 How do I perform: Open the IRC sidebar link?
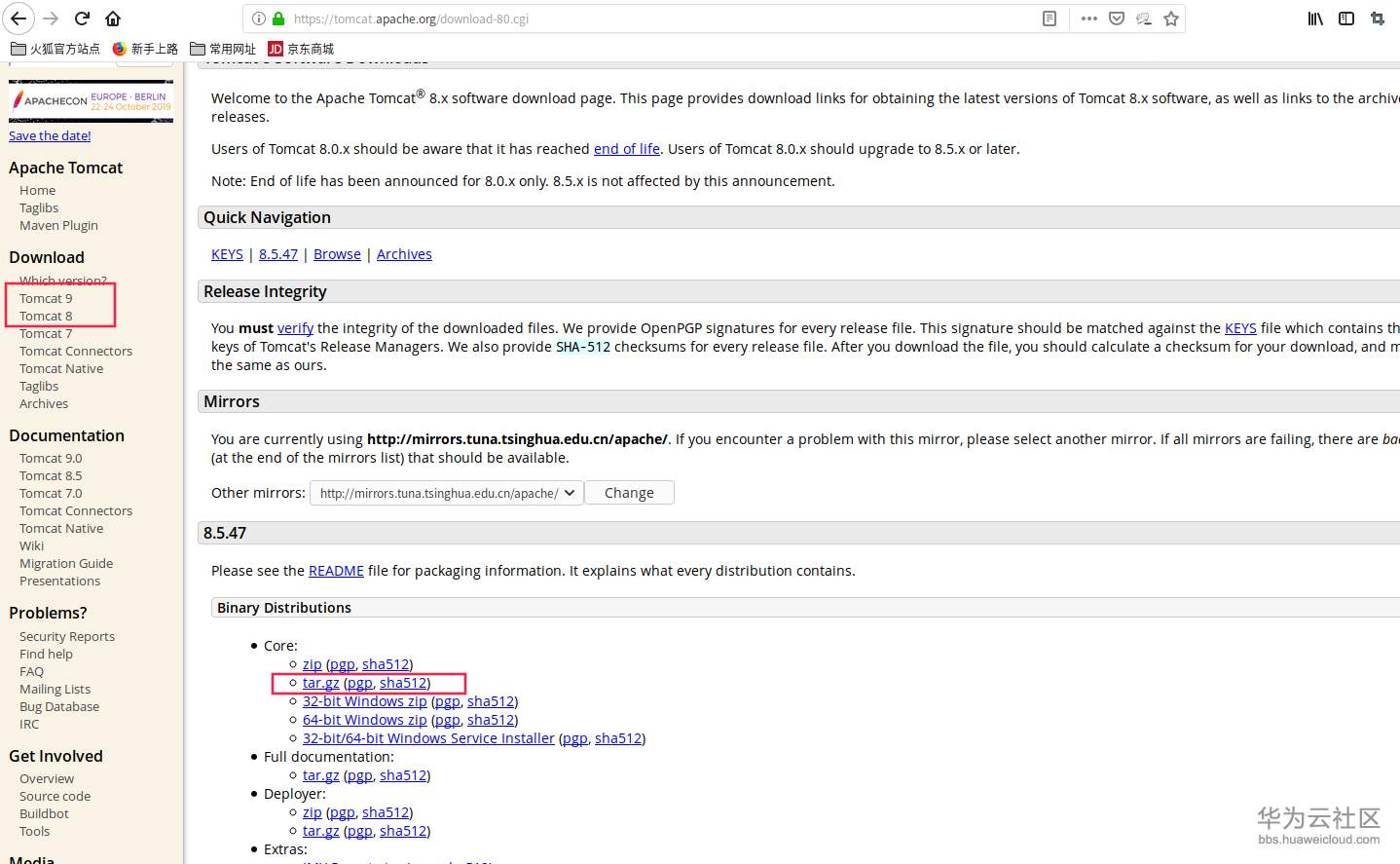coord(29,725)
